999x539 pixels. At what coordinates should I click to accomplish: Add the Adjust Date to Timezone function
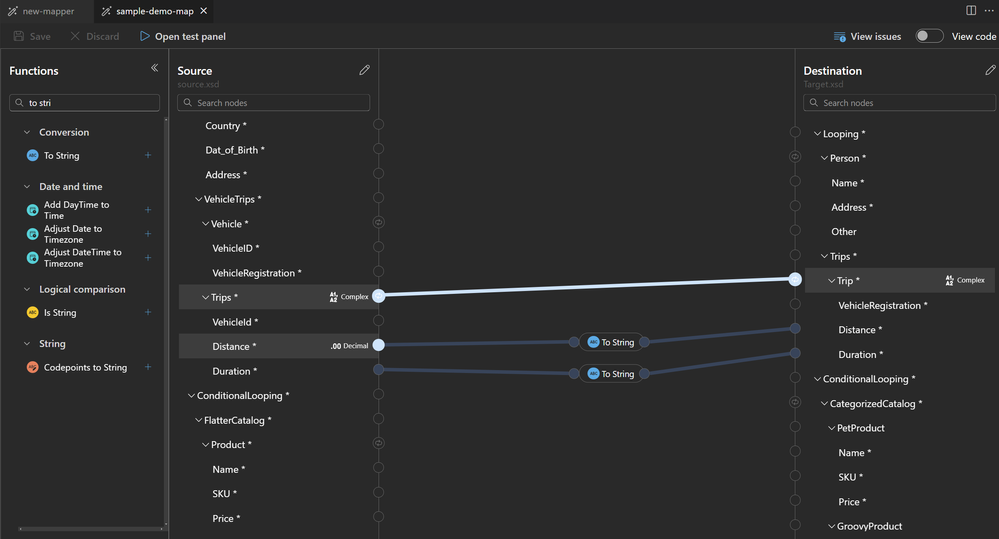tap(148, 234)
